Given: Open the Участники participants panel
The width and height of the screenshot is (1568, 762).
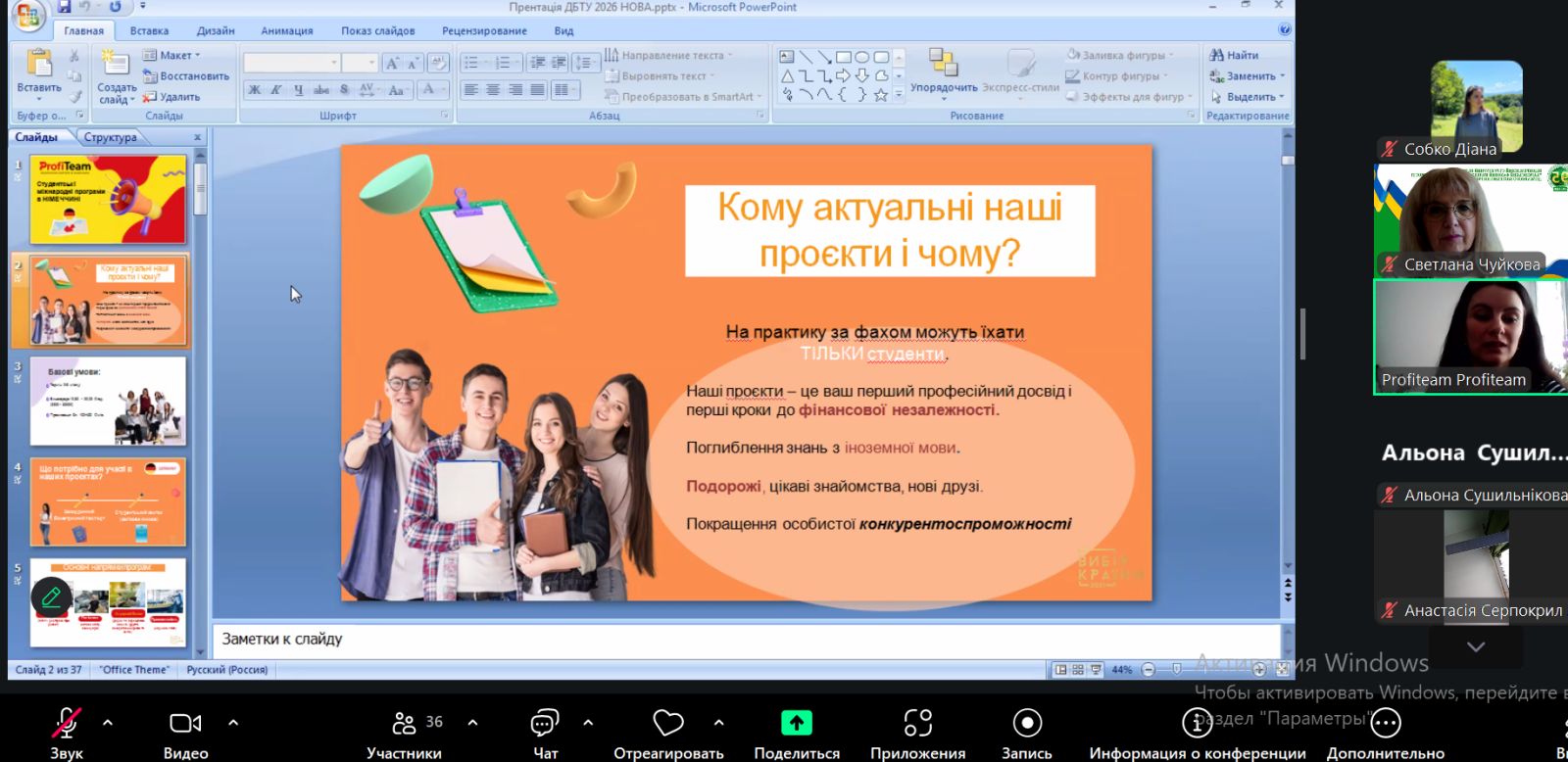Looking at the screenshot, I should pos(404,724).
